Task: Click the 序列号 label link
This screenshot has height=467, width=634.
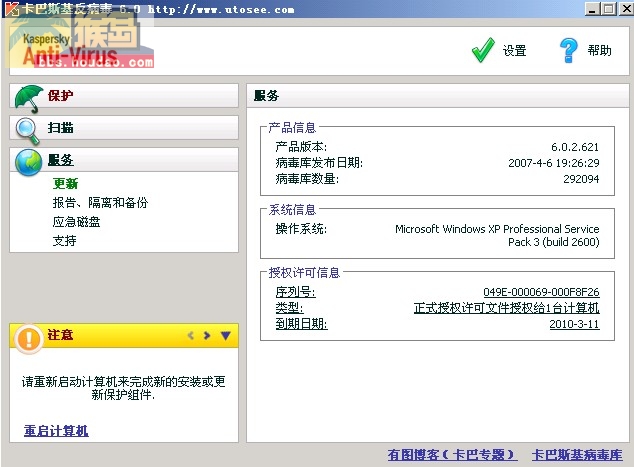Action: [296, 292]
